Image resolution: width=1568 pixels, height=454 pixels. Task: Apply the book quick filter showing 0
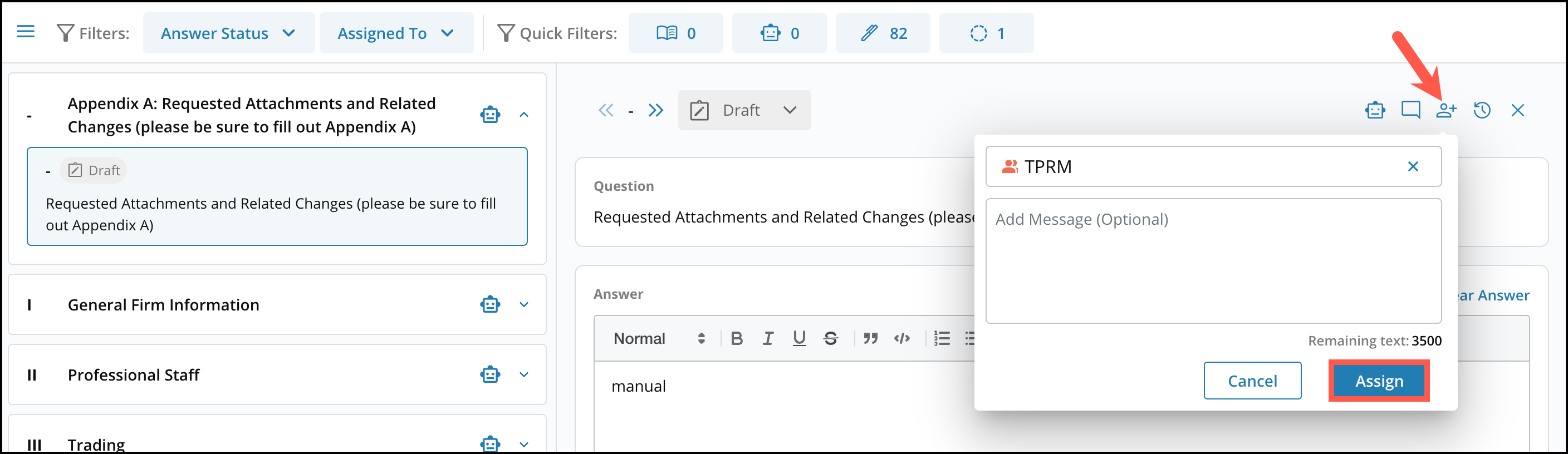tap(675, 33)
